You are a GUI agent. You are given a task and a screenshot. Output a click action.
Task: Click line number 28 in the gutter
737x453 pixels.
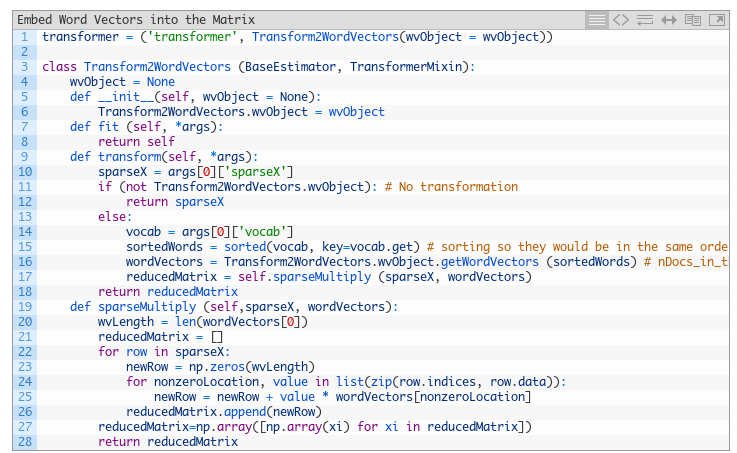[24, 442]
